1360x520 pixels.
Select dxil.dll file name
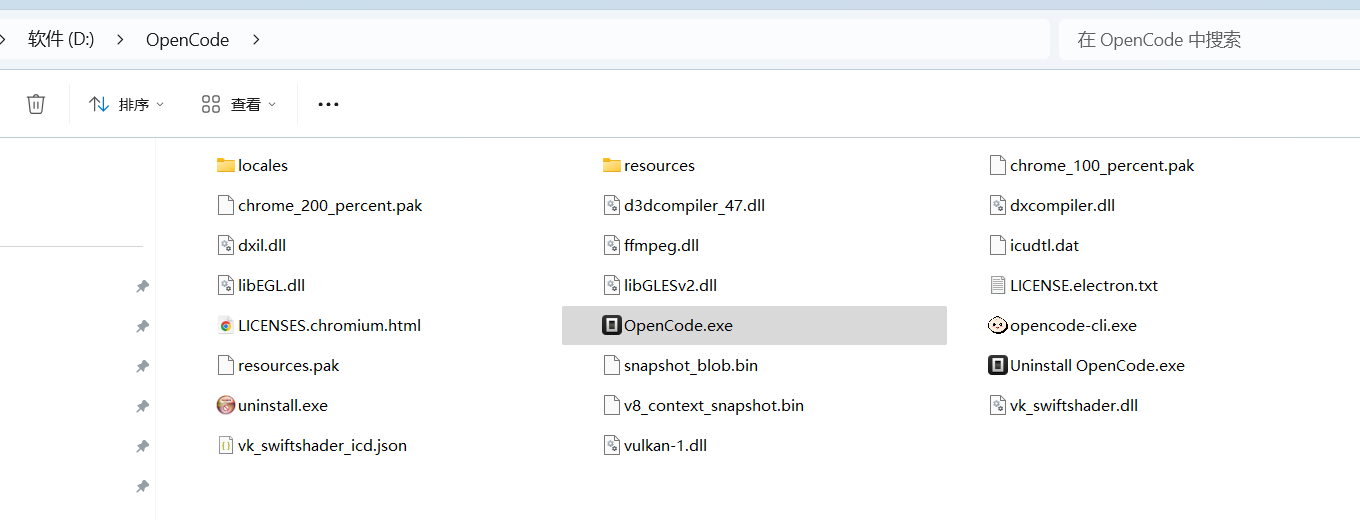coord(262,245)
